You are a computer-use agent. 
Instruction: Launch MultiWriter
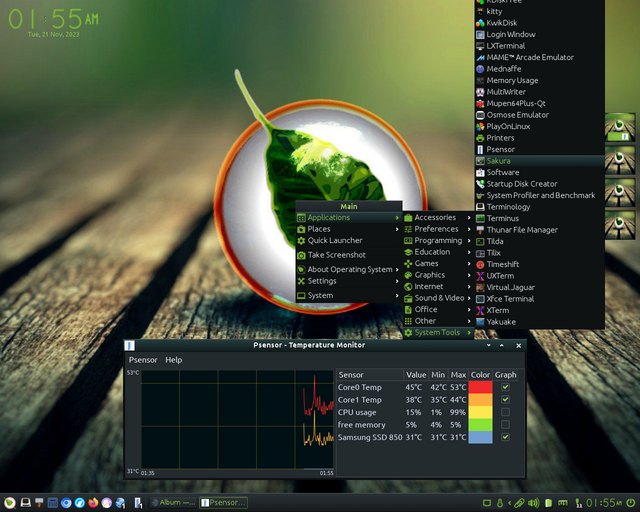click(x=540, y=92)
